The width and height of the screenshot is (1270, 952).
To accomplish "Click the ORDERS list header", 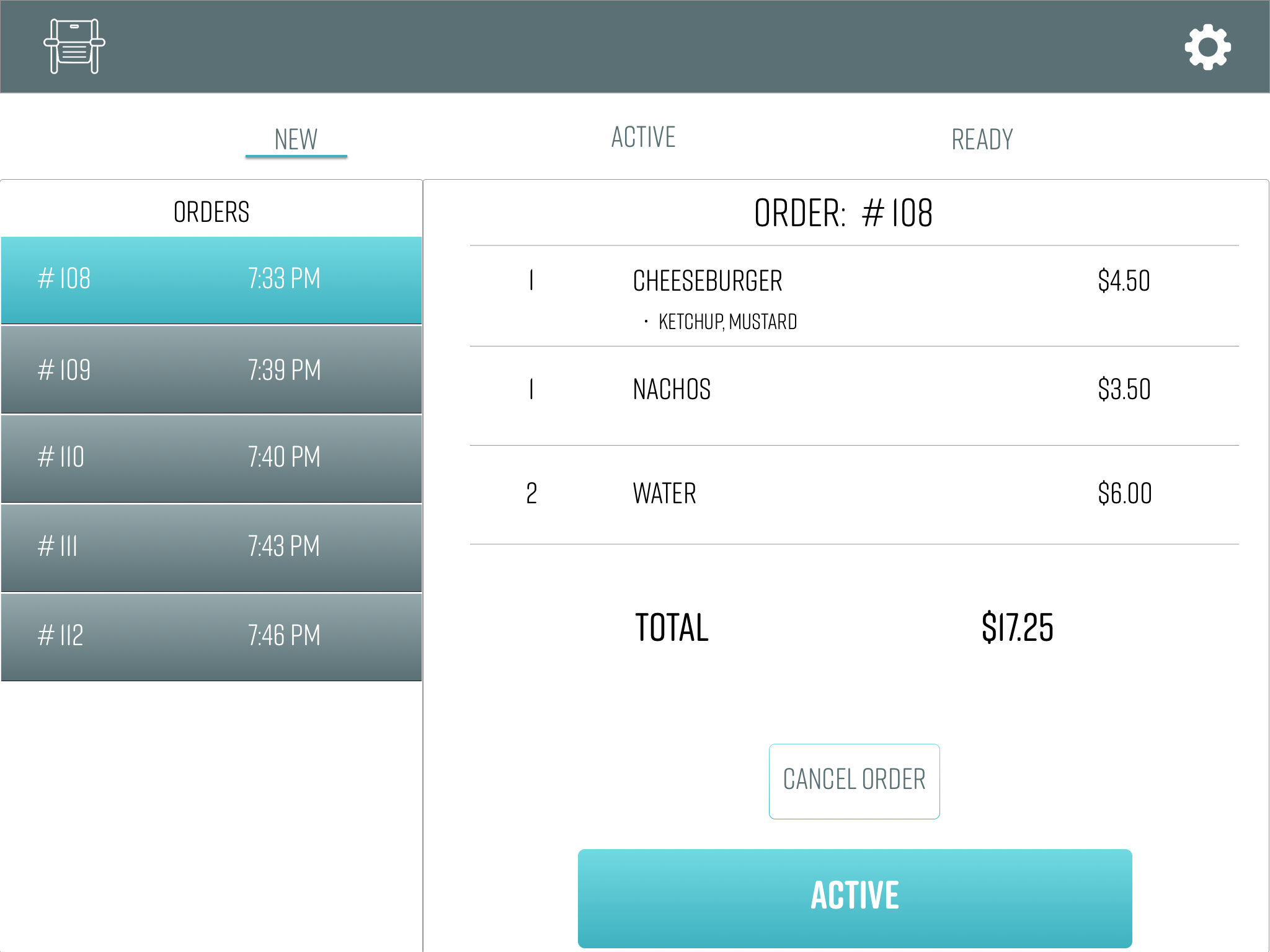I will click(211, 212).
